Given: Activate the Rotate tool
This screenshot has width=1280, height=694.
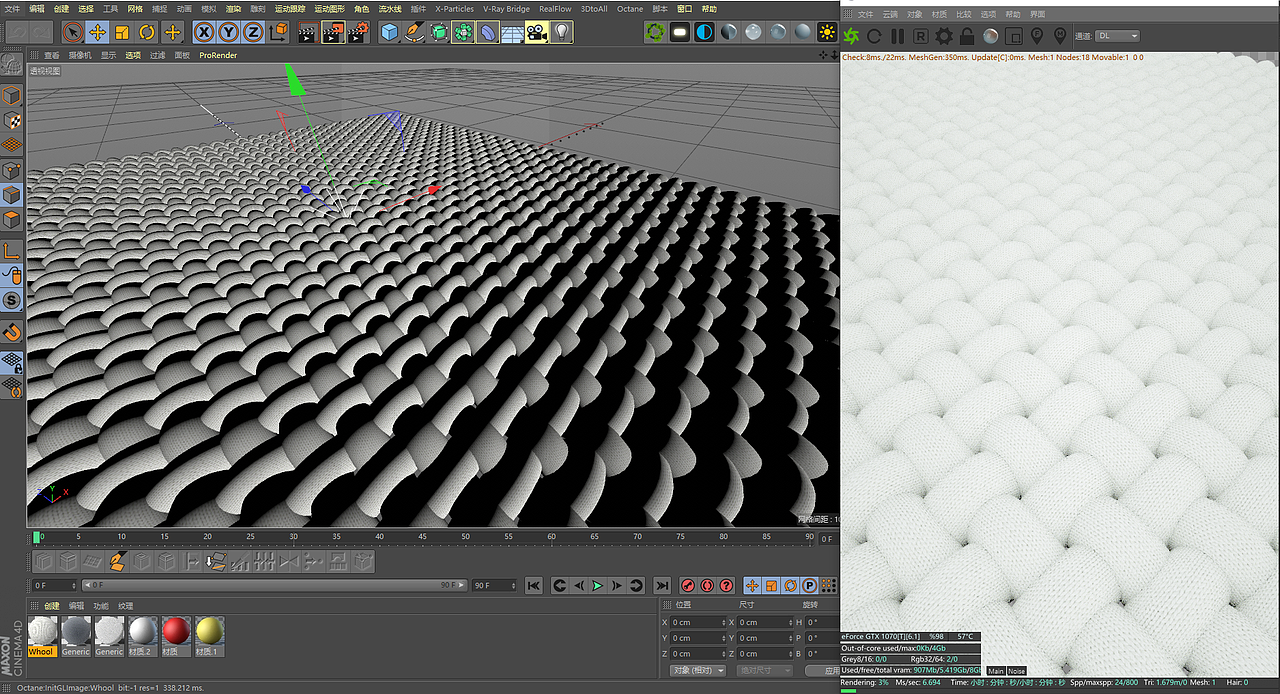Looking at the screenshot, I should (147, 32).
